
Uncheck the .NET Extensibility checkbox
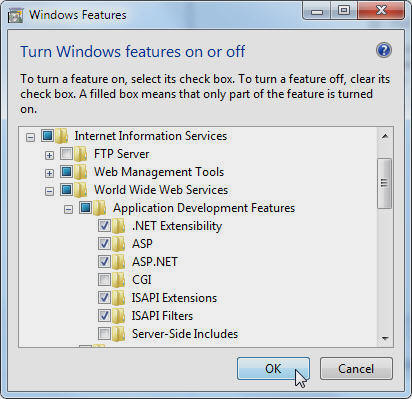[104, 225]
